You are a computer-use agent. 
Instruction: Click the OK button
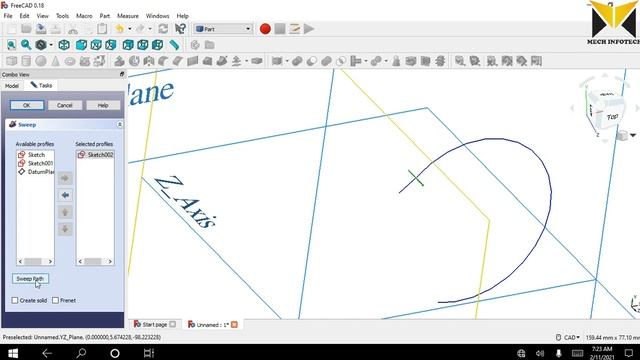point(27,105)
